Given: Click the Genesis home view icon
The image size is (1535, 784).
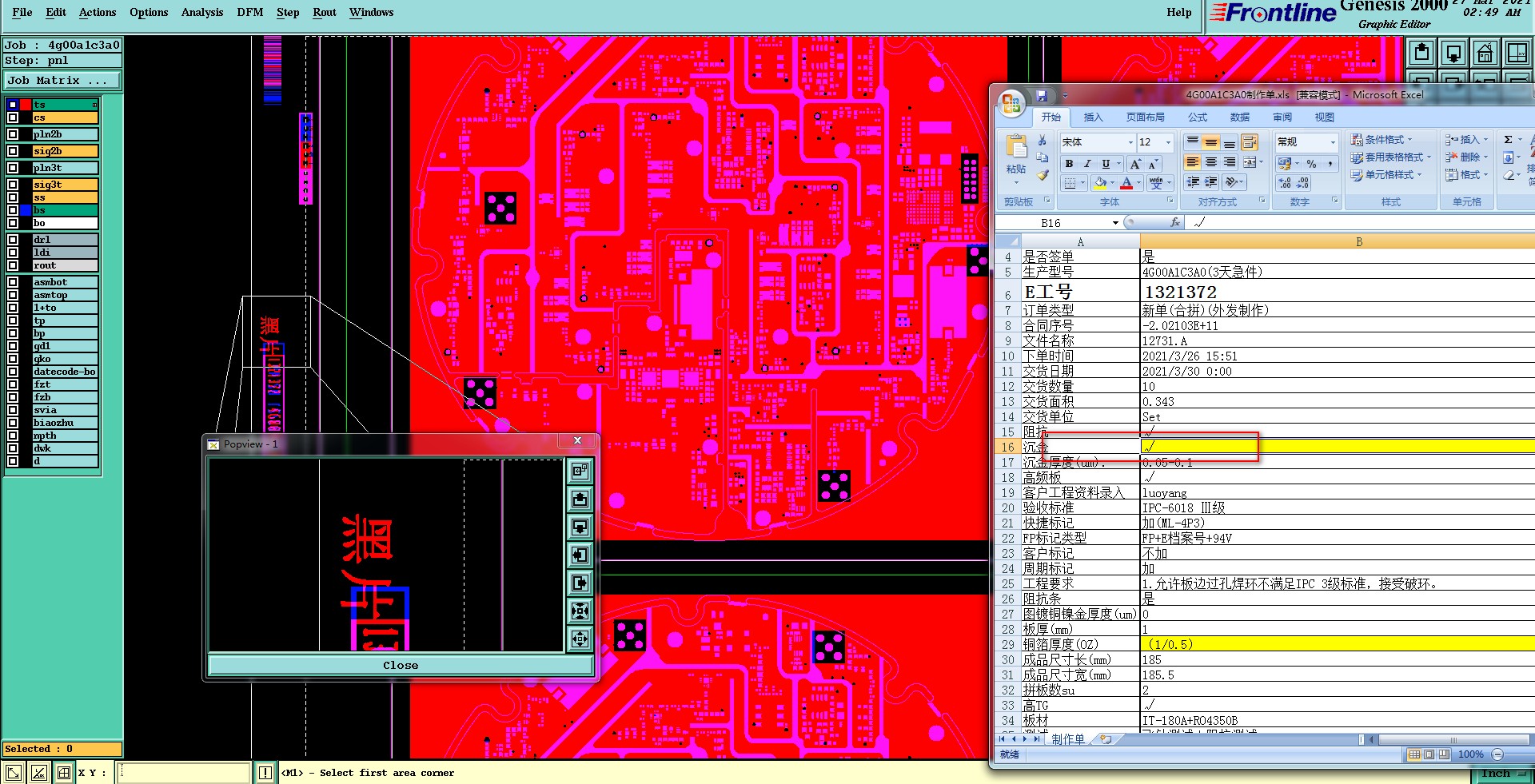Looking at the screenshot, I should [1485, 54].
